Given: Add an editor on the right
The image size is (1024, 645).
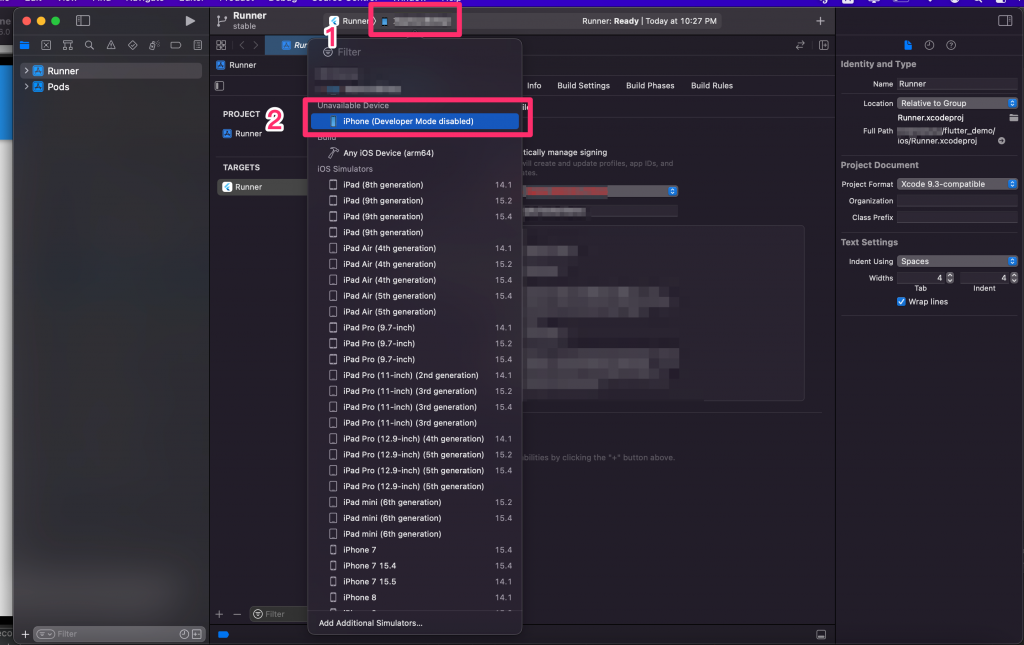Looking at the screenshot, I should click(824, 45).
